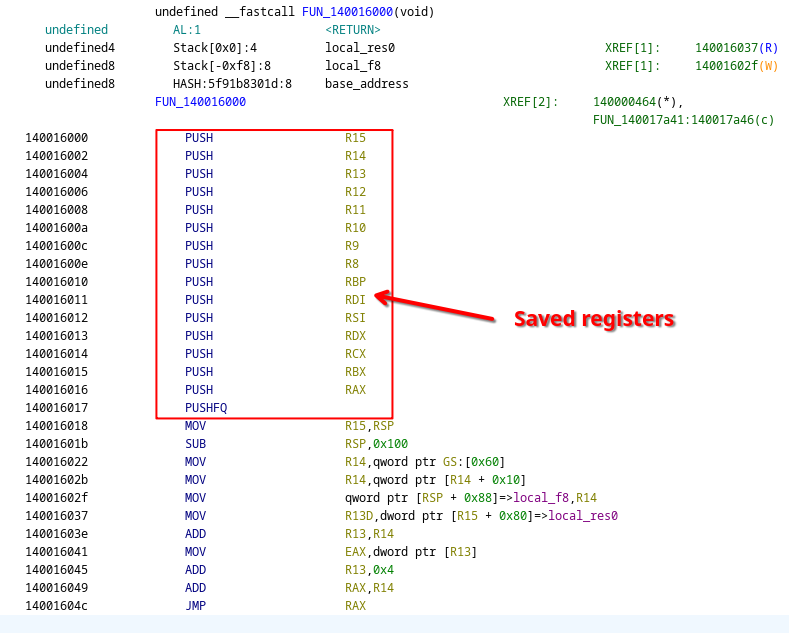Select the [R14 + 0x10] operand
Viewport: 789px width, 633px height.
pos(484,480)
